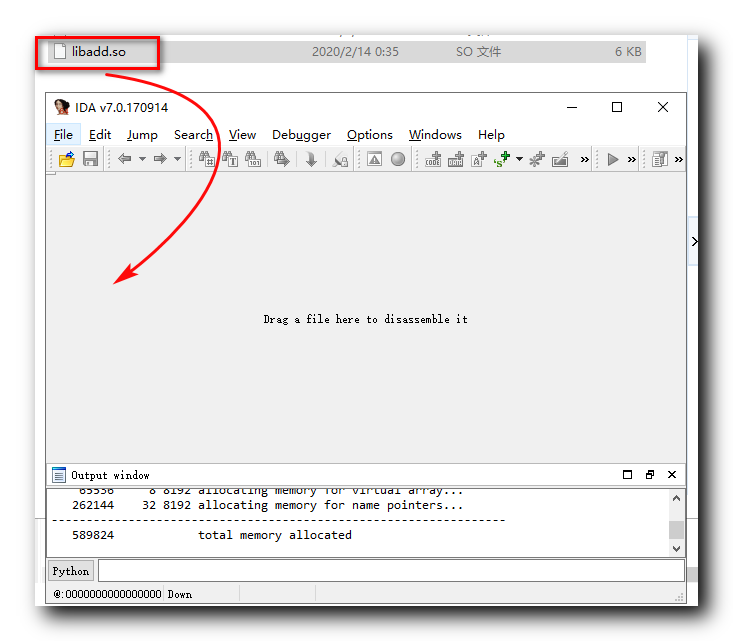
Task: Open the Help menu
Action: (491, 135)
